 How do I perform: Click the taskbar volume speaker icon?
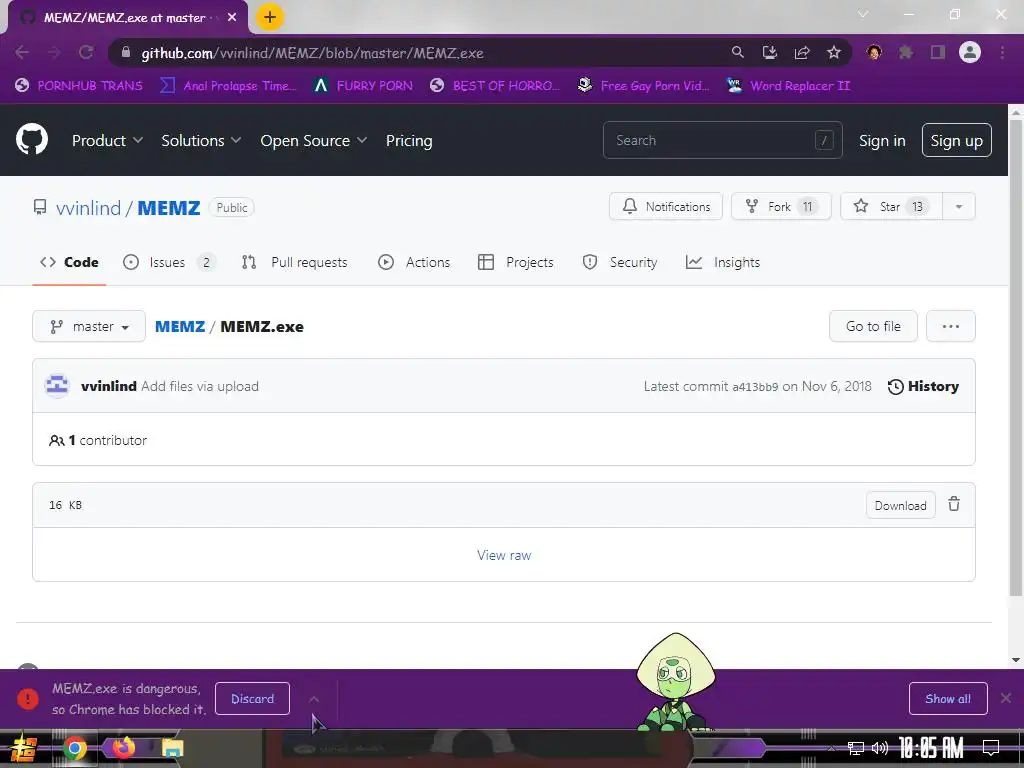[880, 748]
